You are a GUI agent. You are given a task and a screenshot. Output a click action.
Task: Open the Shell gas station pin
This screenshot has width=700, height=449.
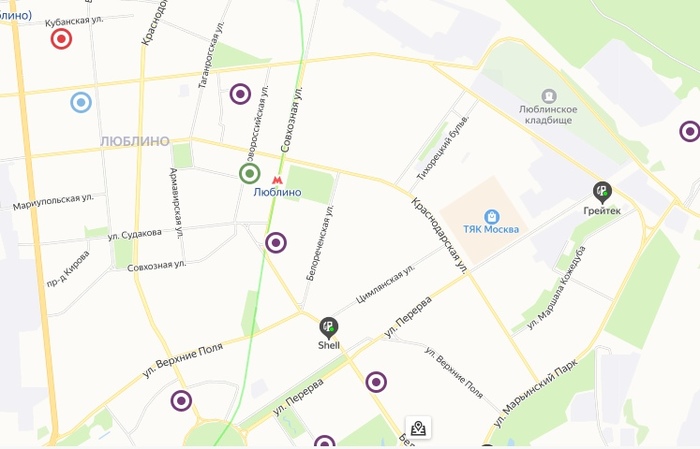329,328
